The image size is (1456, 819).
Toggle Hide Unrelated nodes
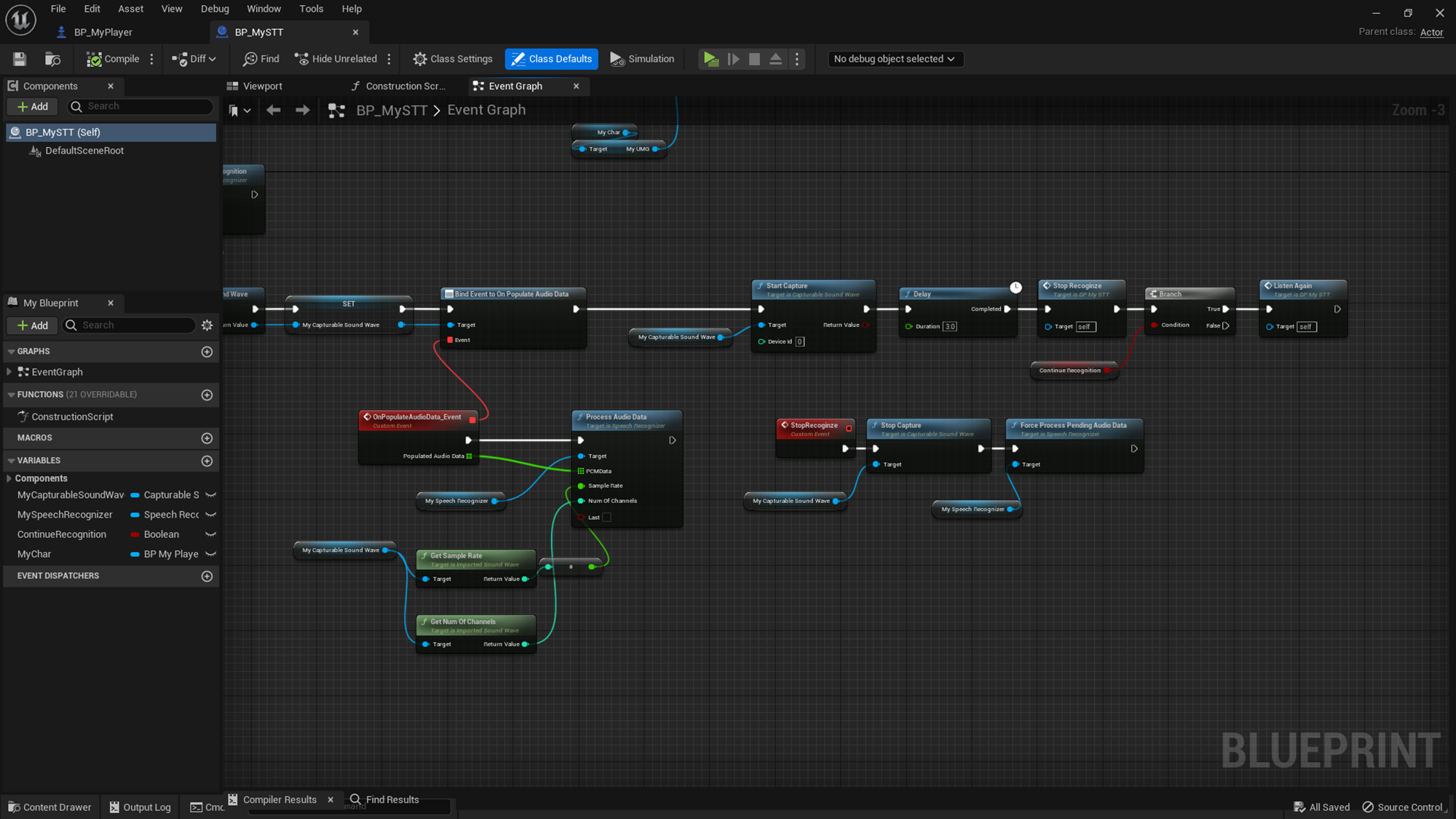pos(336,59)
